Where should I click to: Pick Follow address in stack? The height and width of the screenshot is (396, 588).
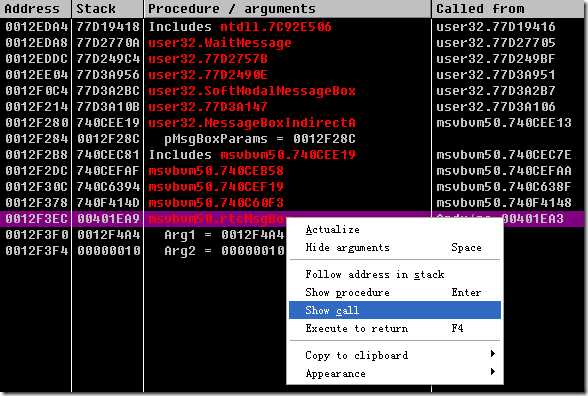tap(395, 274)
